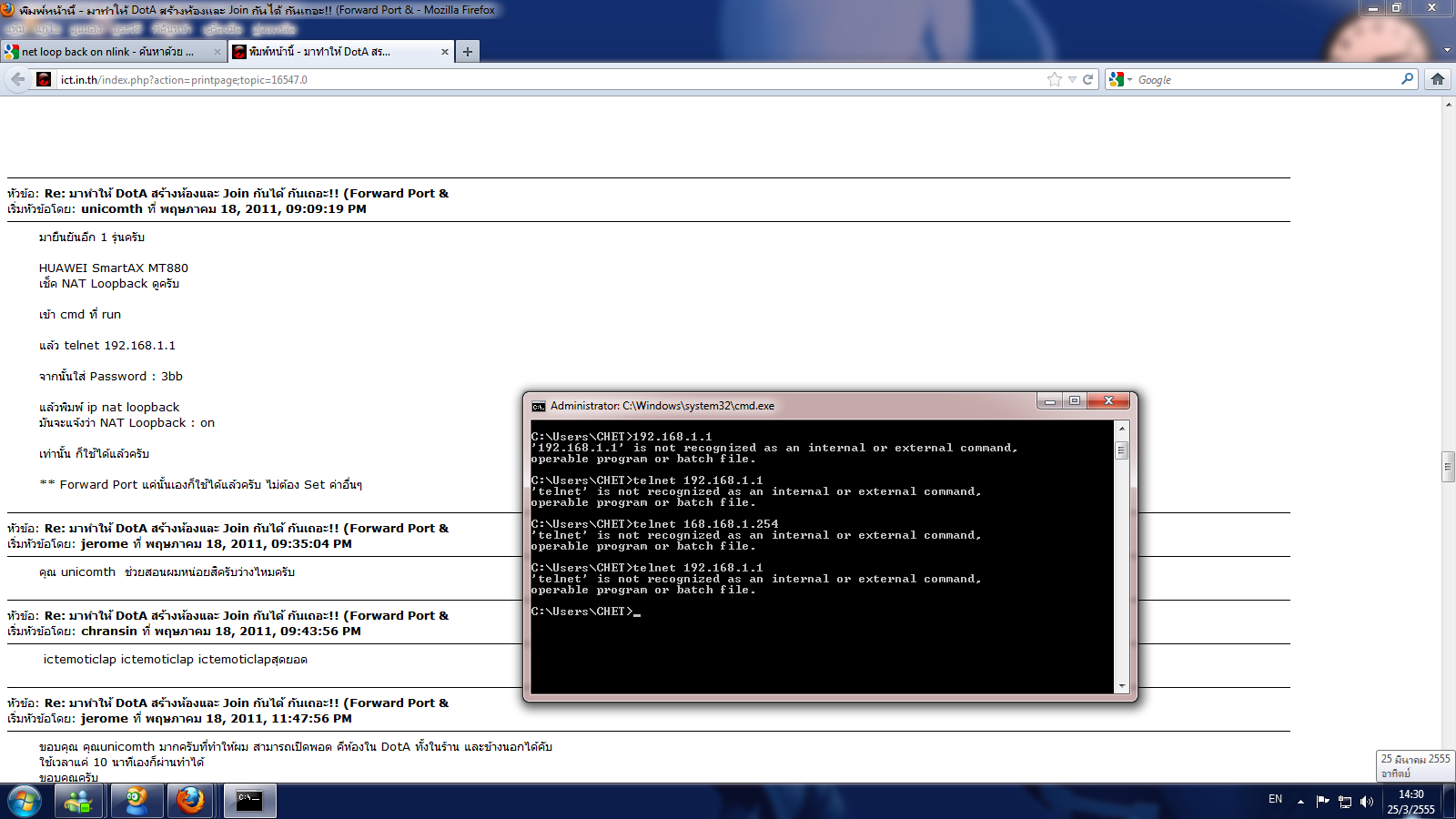
Task: Open the fourth Firefox menu bar item
Action: point(126,29)
